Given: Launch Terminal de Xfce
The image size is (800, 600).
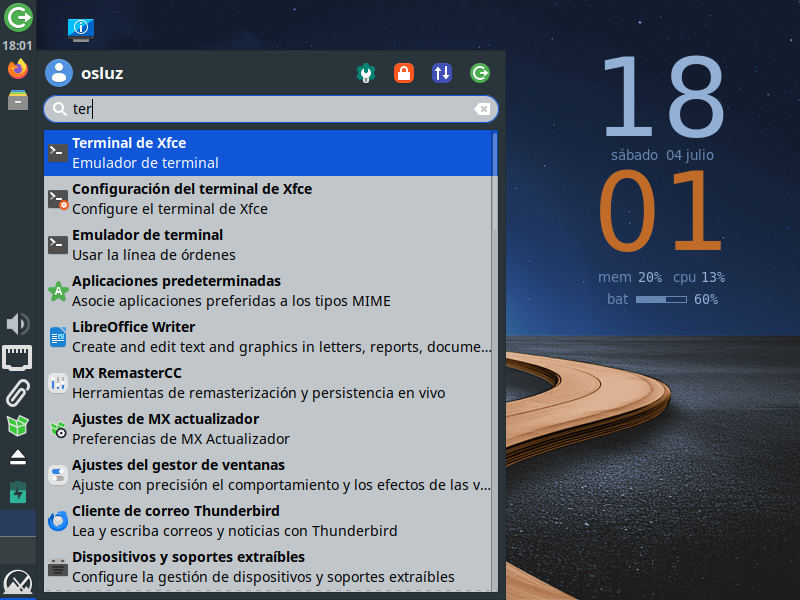Looking at the screenshot, I should tap(268, 153).
